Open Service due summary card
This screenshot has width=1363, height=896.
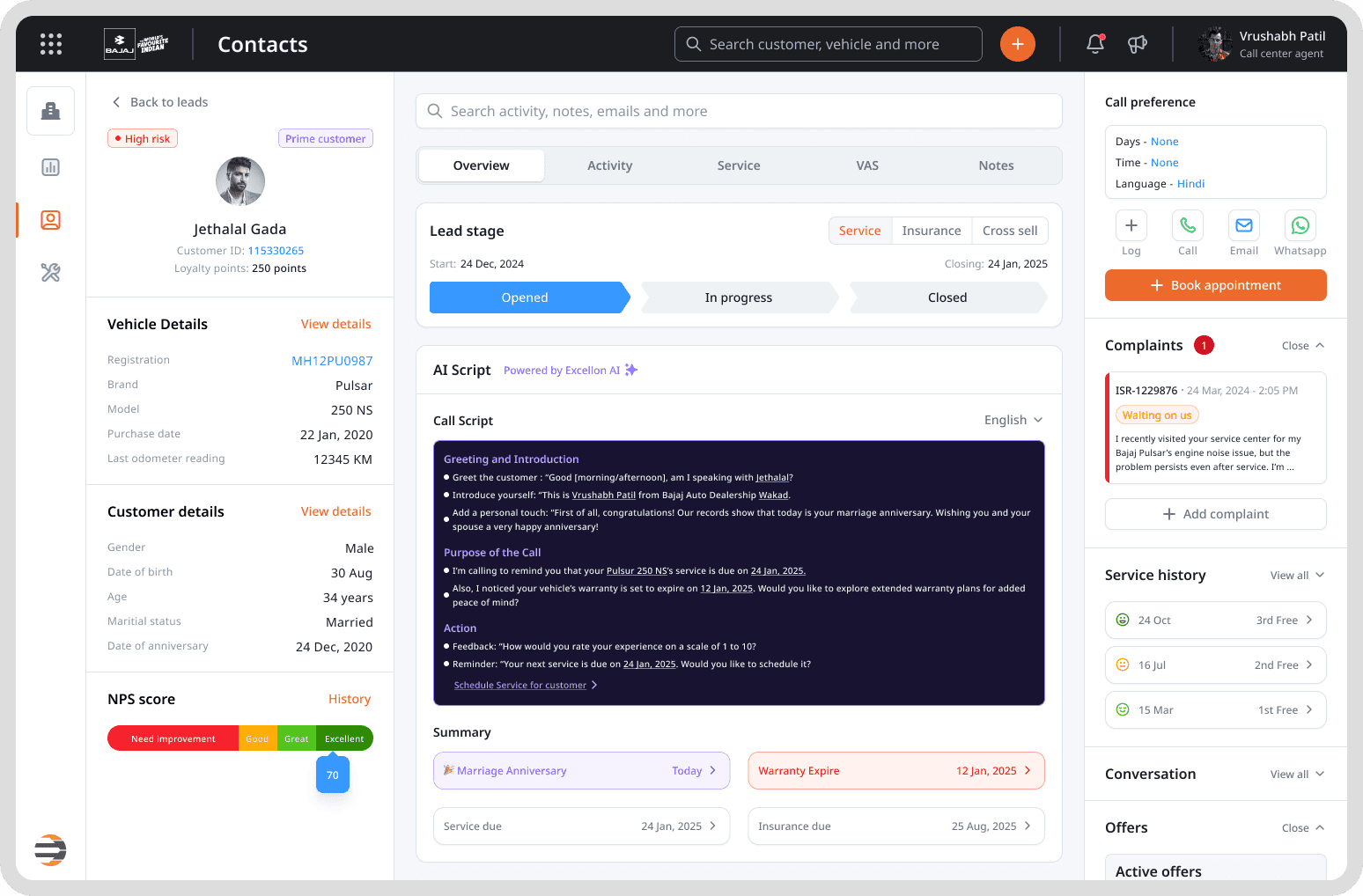(x=581, y=826)
